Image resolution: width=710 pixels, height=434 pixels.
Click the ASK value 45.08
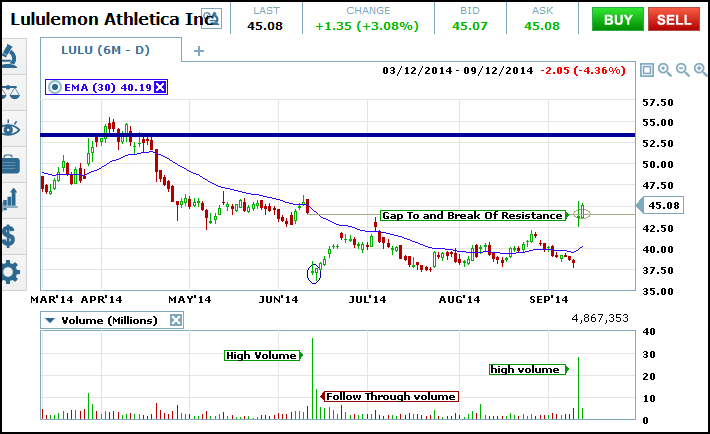(x=542, y=26)
